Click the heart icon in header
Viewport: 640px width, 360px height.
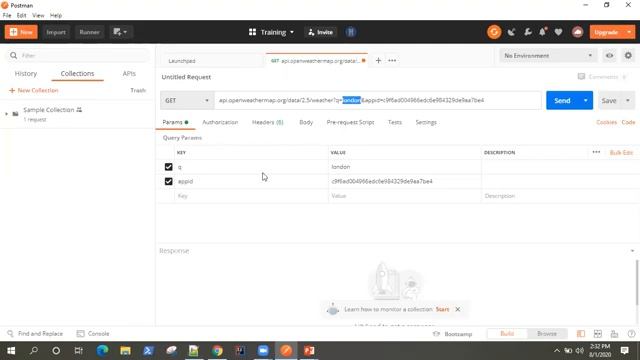(558, 32)
